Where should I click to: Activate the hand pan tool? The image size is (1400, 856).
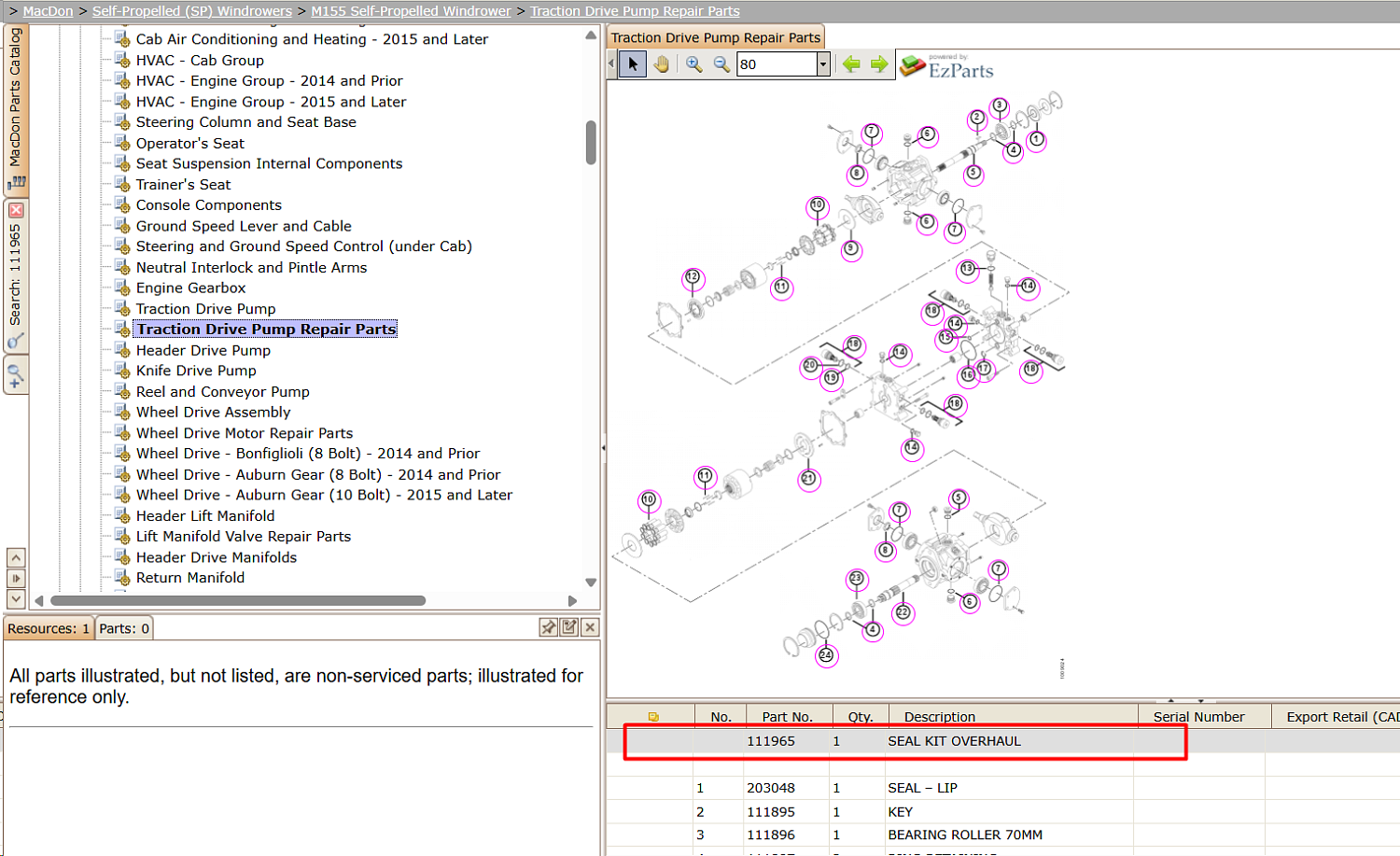point(662,64)
